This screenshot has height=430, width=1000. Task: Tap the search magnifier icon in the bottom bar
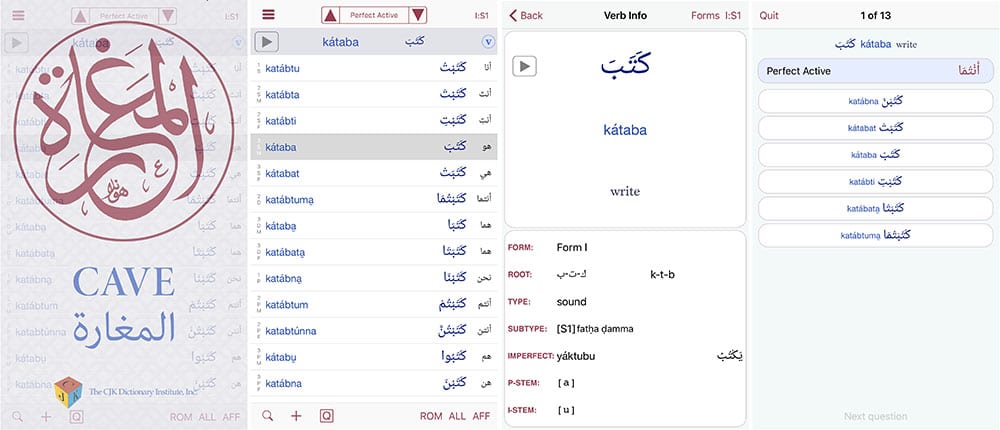[x=268, y=416]
